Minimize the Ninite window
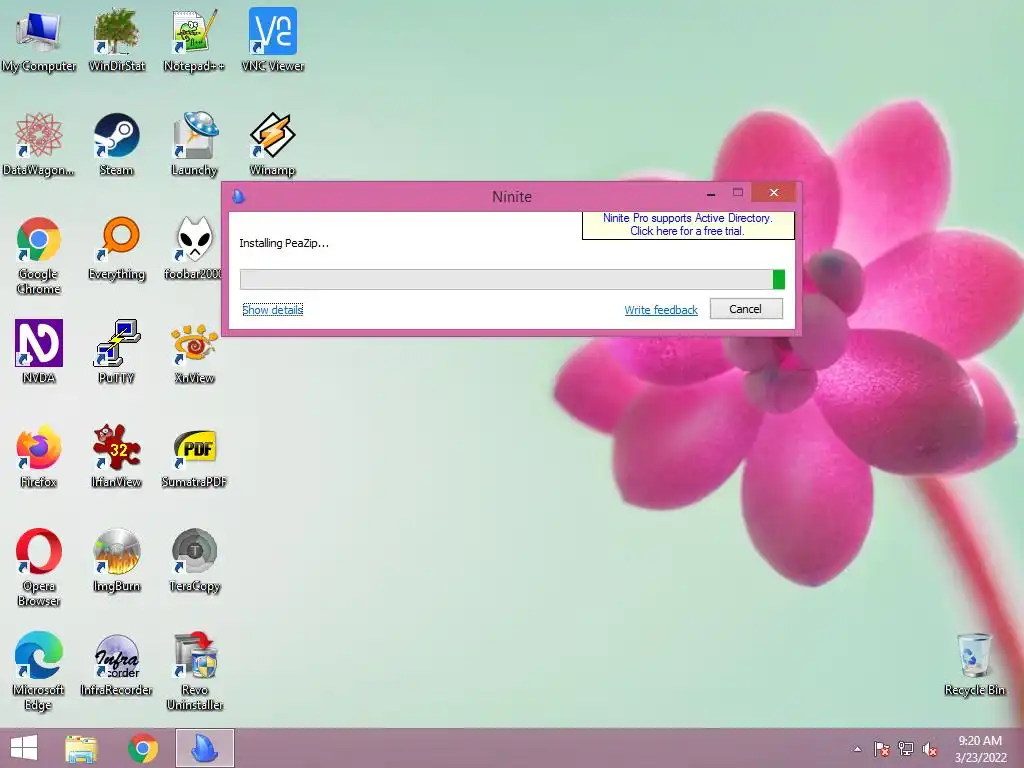 click(x=711, y=193)
